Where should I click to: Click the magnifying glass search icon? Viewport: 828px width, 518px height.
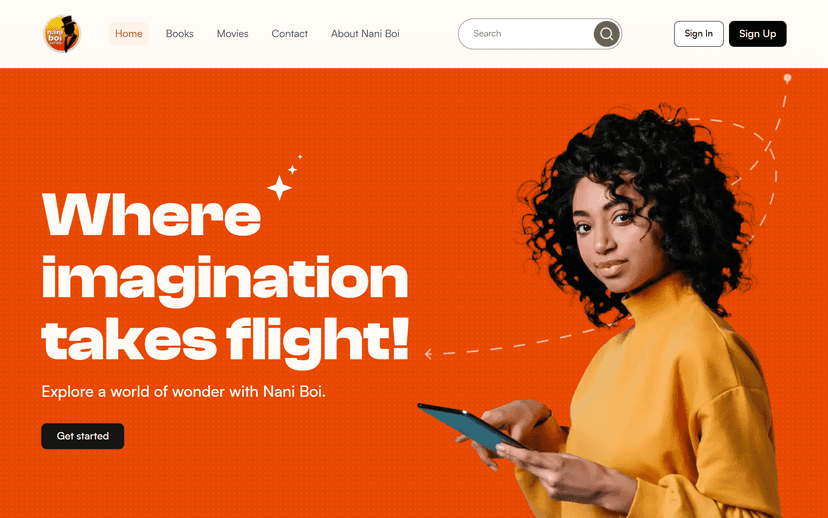pos(606,34)
